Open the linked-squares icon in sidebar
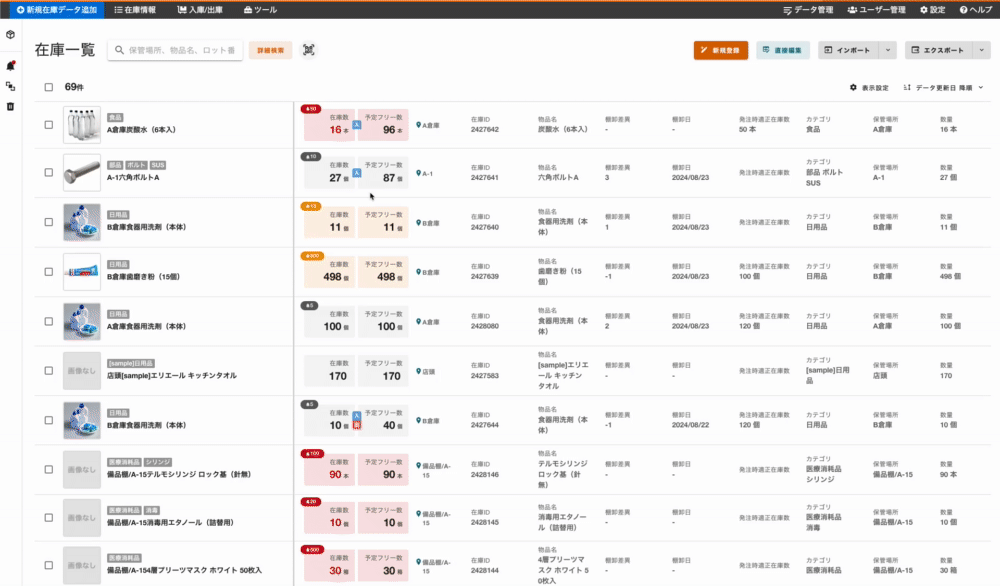The height and width of the screenshot is (586, 1000). (x=10, y=86)
